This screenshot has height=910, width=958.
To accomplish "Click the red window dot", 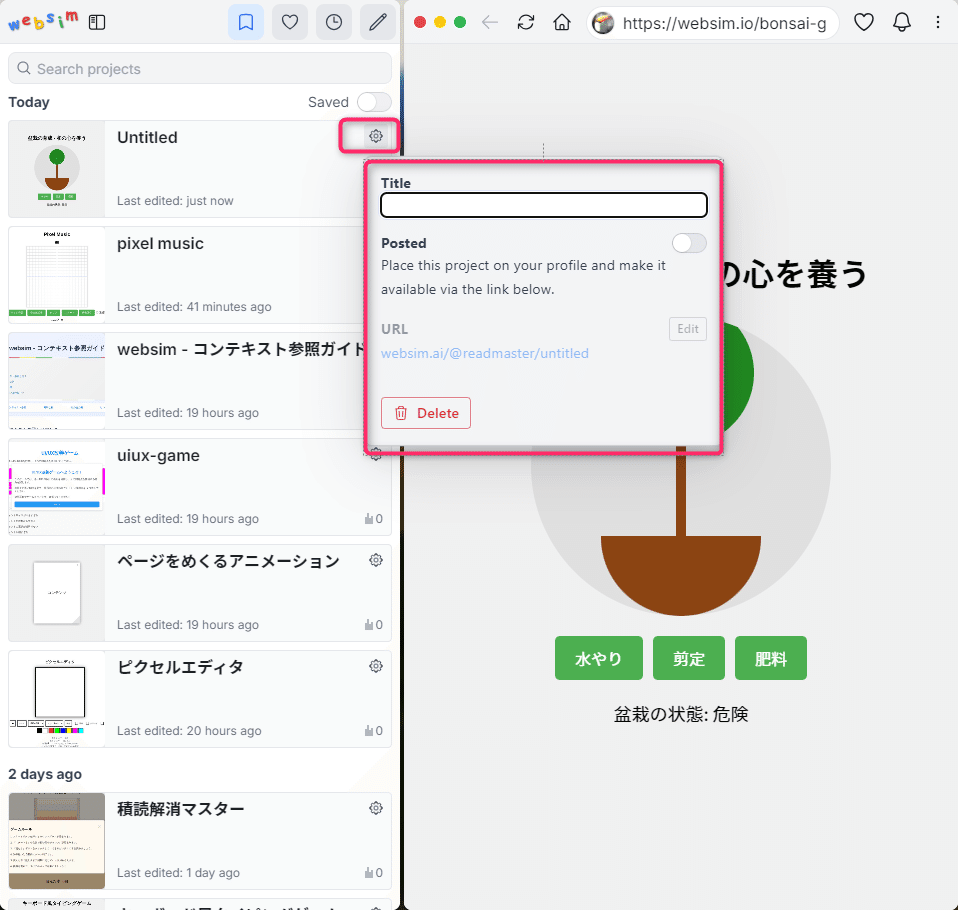I will point(420,23).
